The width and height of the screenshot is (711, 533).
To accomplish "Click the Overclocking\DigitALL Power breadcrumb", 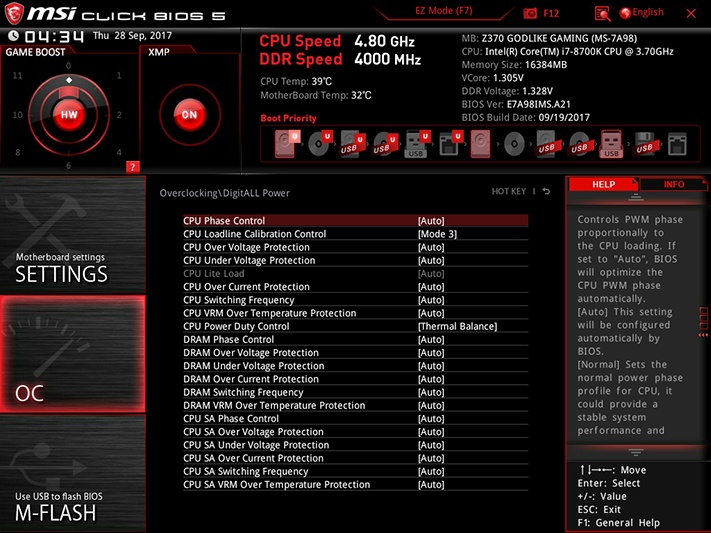I will tap(224, 193).
